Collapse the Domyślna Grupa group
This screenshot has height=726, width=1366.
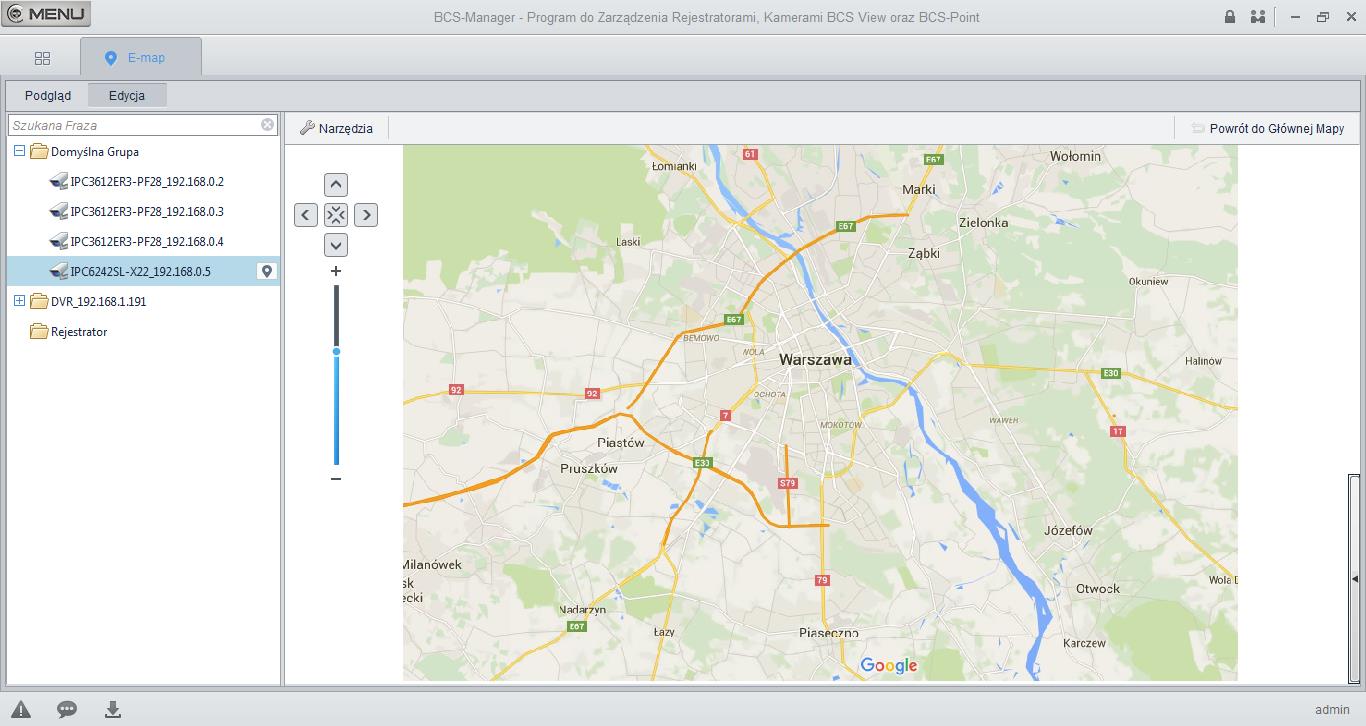click(x=19, y=151)
